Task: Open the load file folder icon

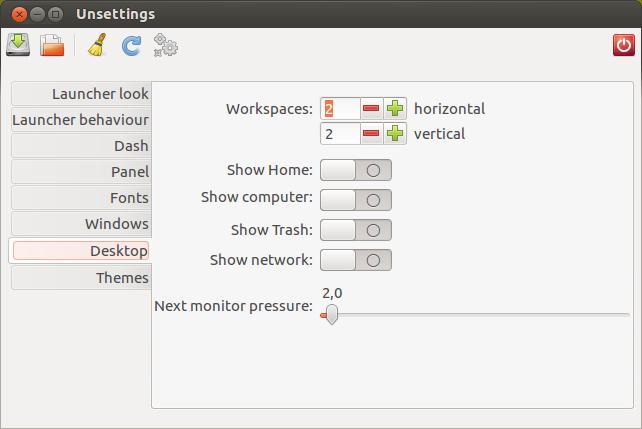Action: point(52,45)
